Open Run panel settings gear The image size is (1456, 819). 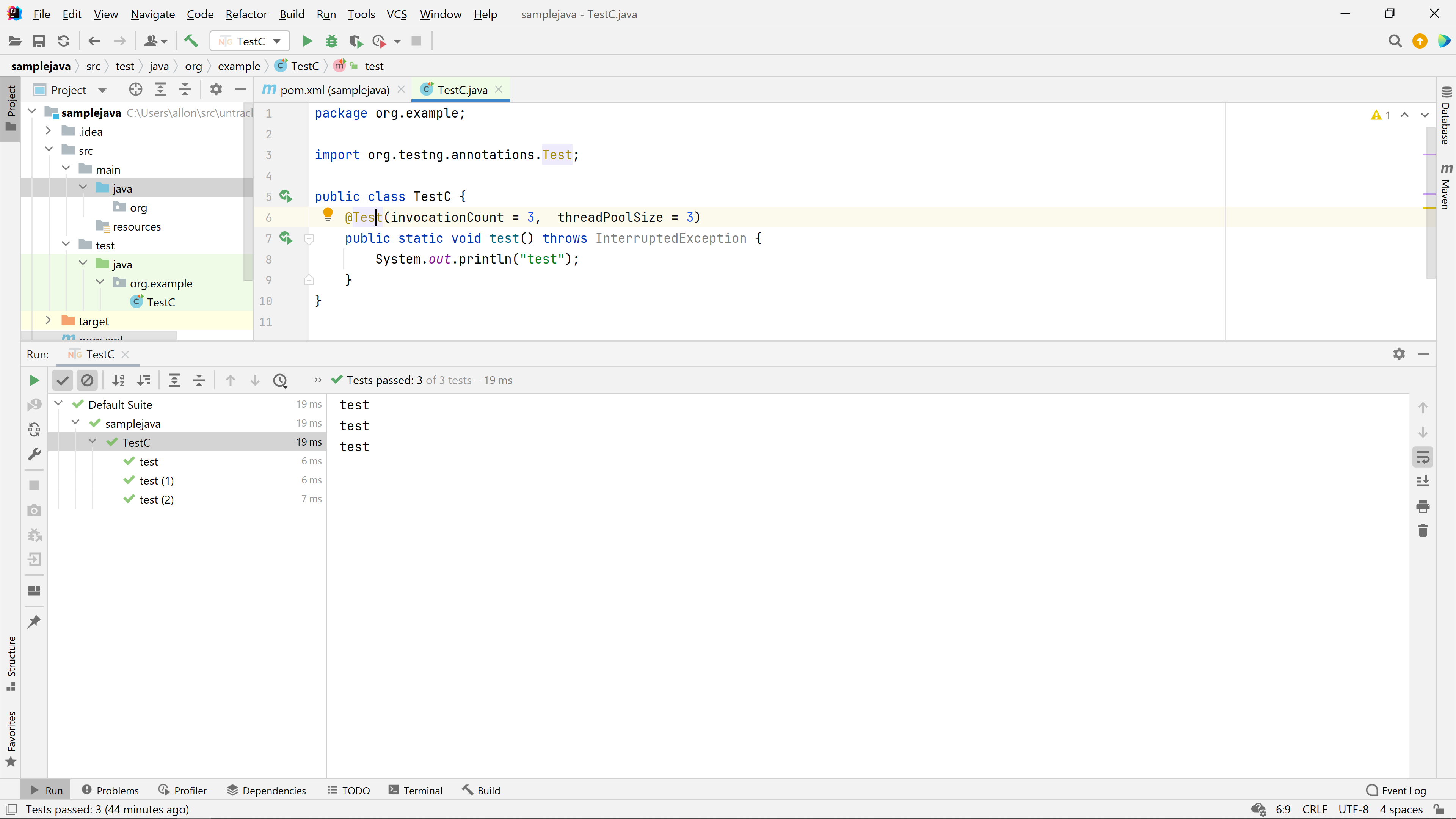coord(1399,354)
